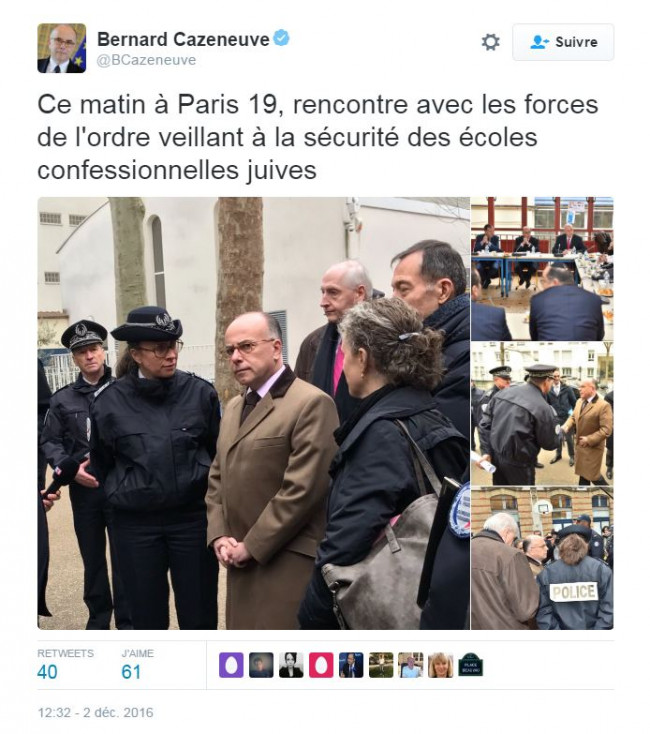Image resolution: width=650 pixels, height=734 pixels.
Task: Open the Bernard Cazeneuve name link
Action: 183,39
